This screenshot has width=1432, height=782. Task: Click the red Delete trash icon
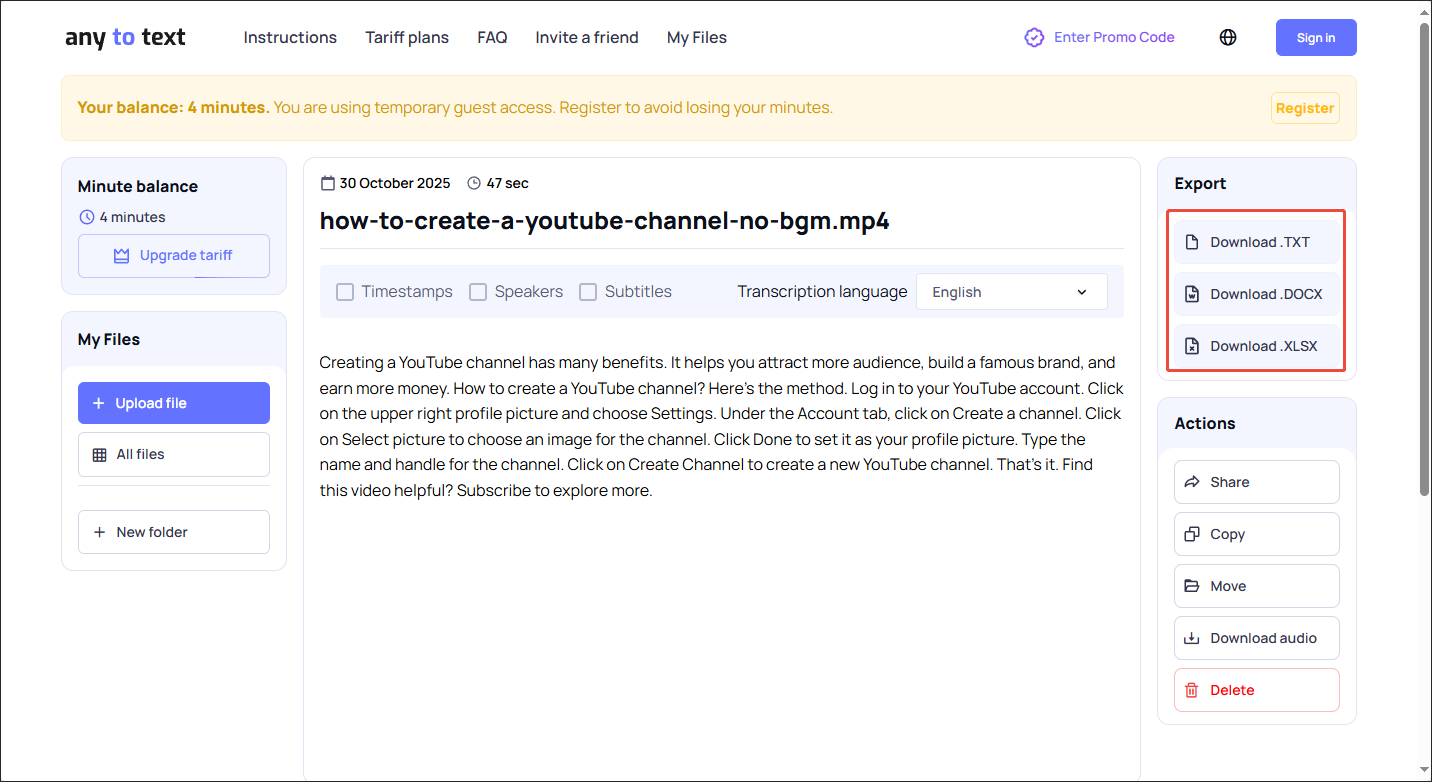pyautogui.click(x=1191, y=690)
